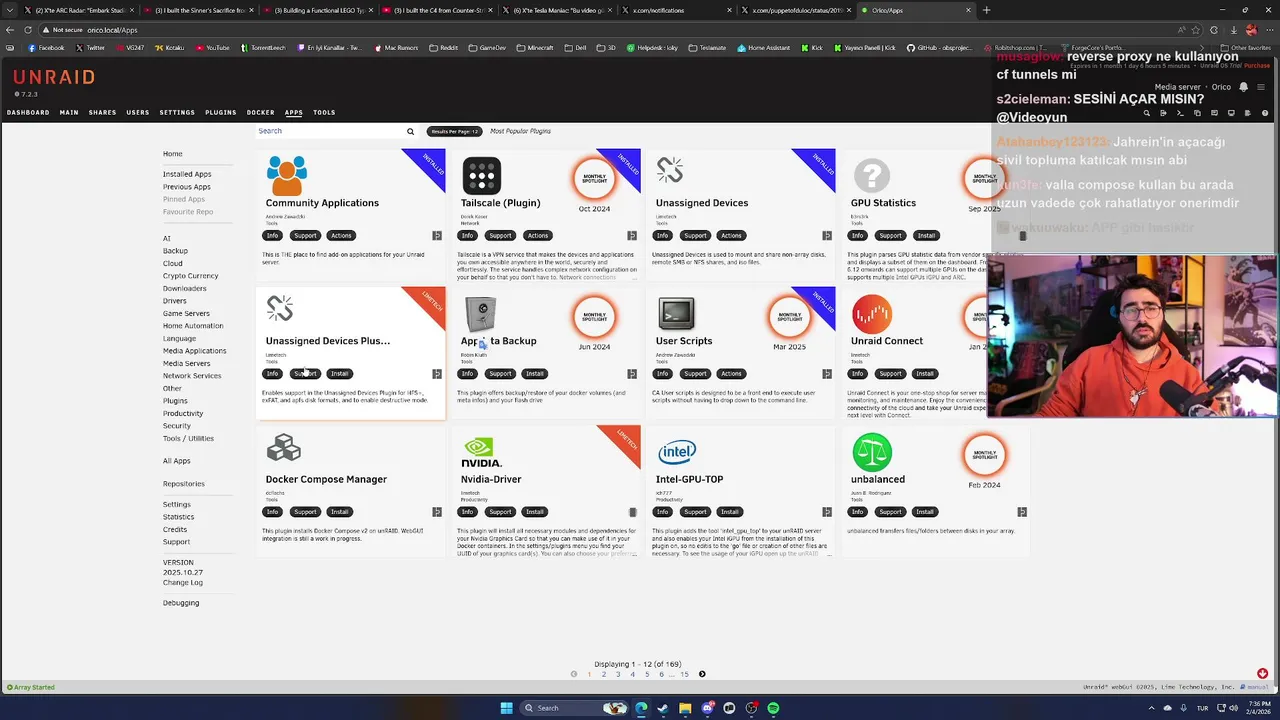
Task: Open the Nvidia-Driver logo icon
Action: 481,452
